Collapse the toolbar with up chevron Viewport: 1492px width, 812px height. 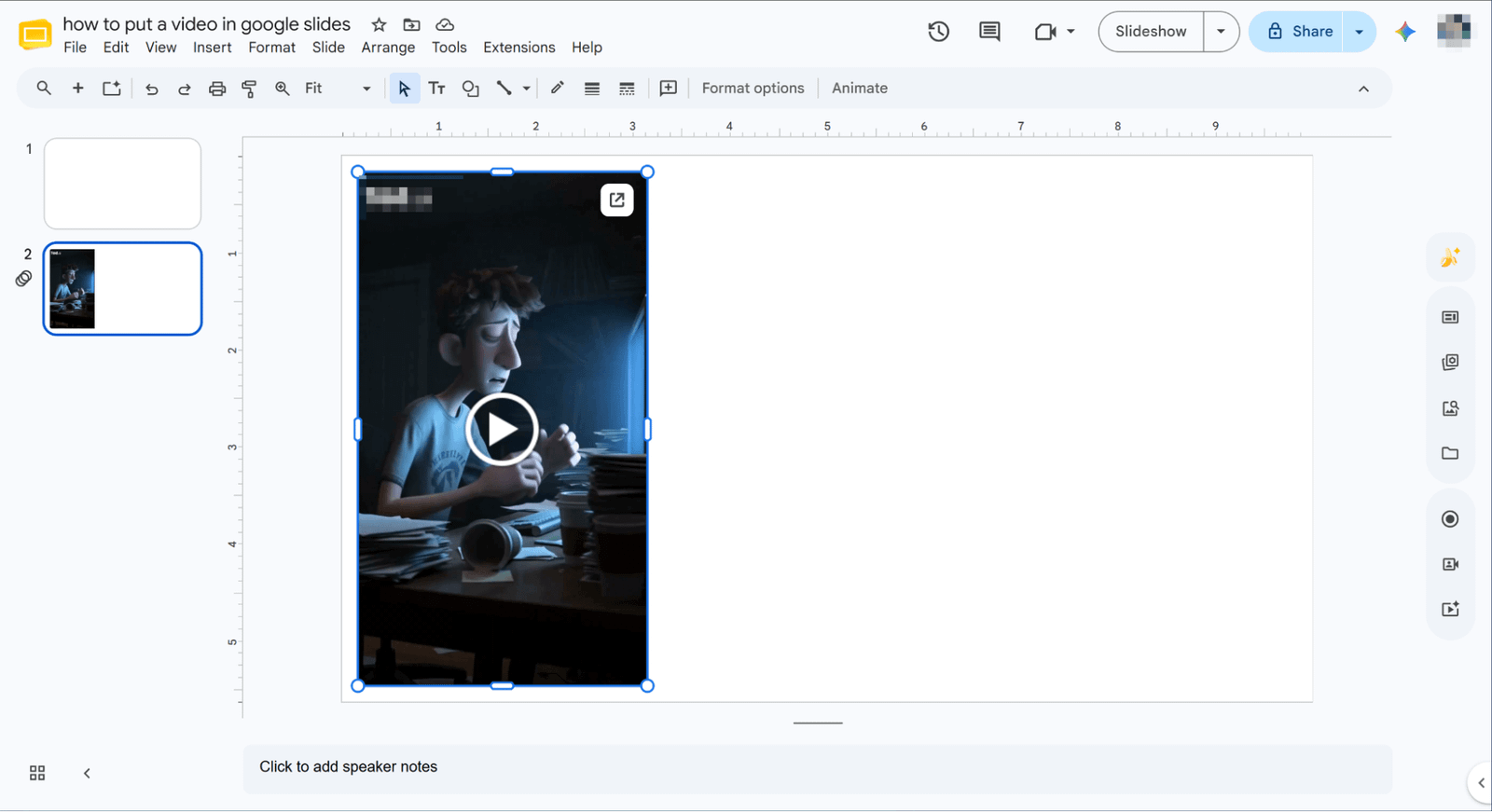[1363, 89]
